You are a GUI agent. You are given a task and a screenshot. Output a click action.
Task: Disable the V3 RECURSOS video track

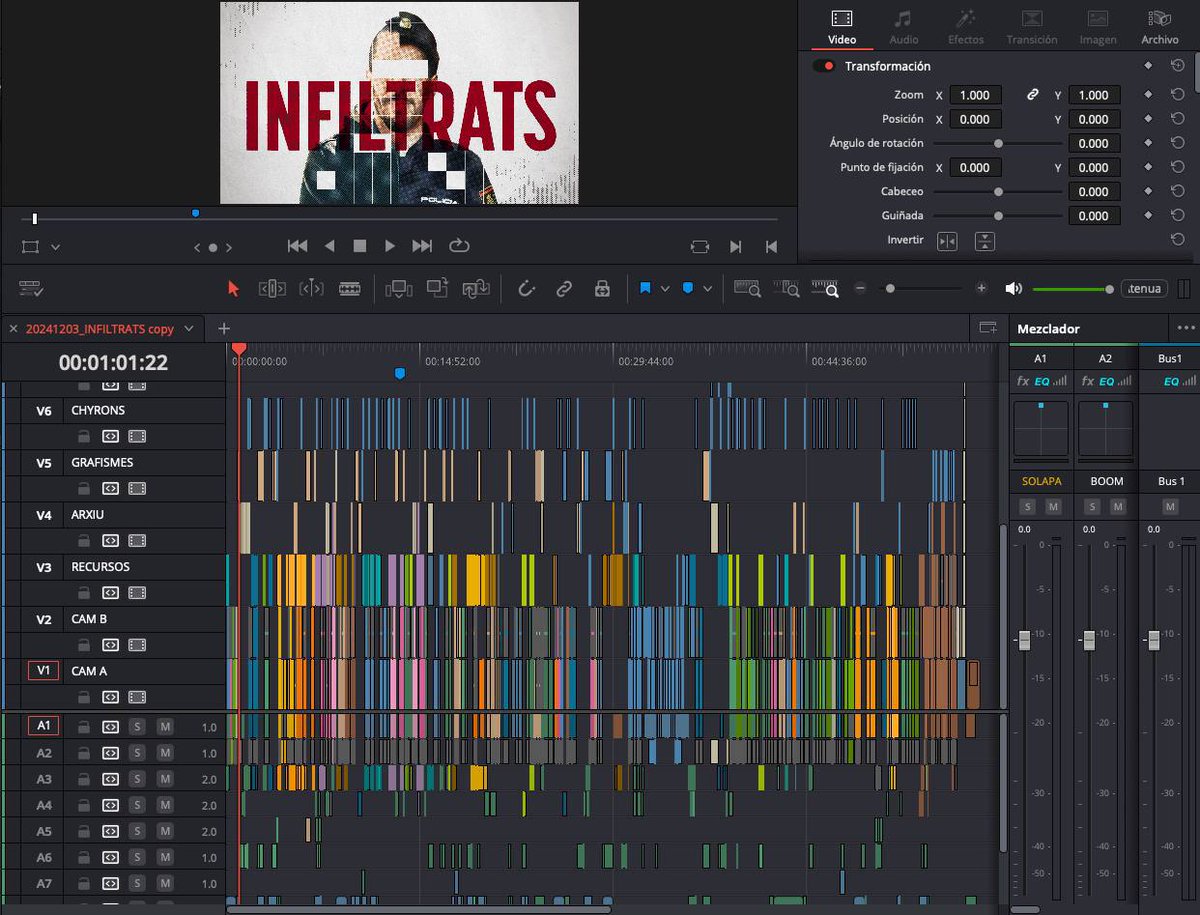point(137,593)
